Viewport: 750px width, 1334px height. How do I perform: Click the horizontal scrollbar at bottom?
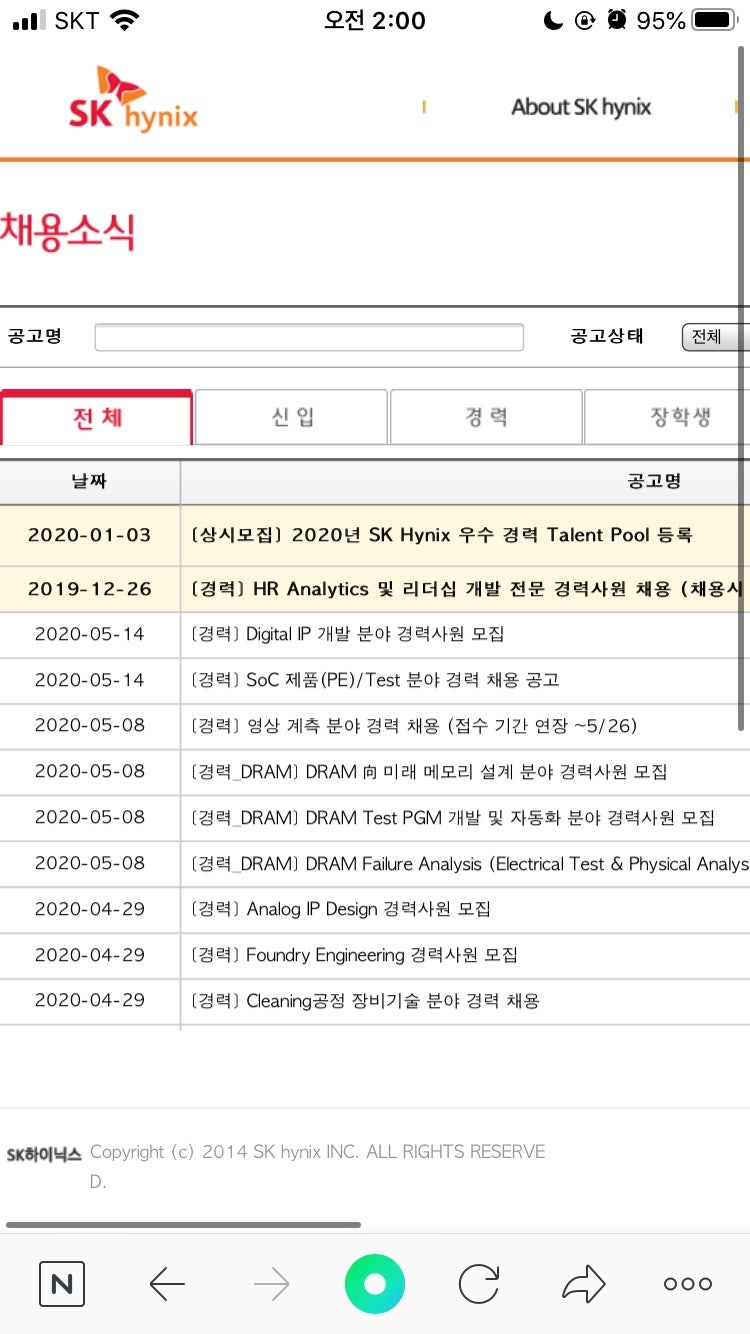tap(183, 1224)
